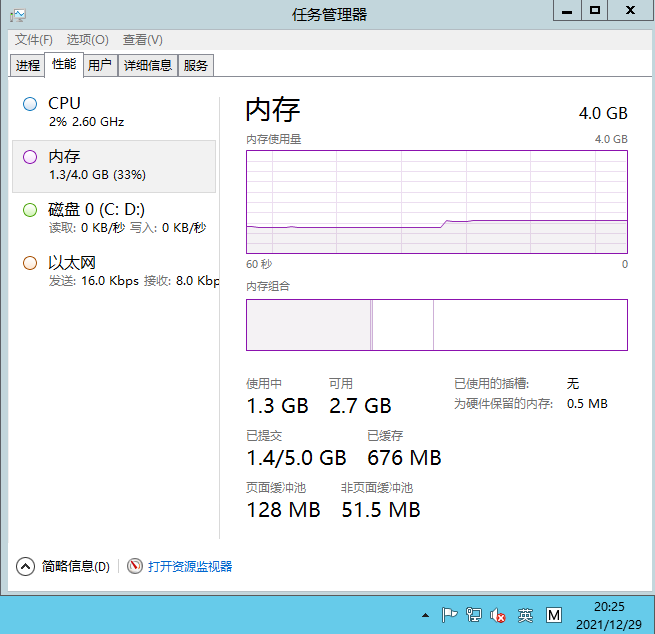Click the M input method tray icon
Viewport: 655px width, 634px height.
554,615
